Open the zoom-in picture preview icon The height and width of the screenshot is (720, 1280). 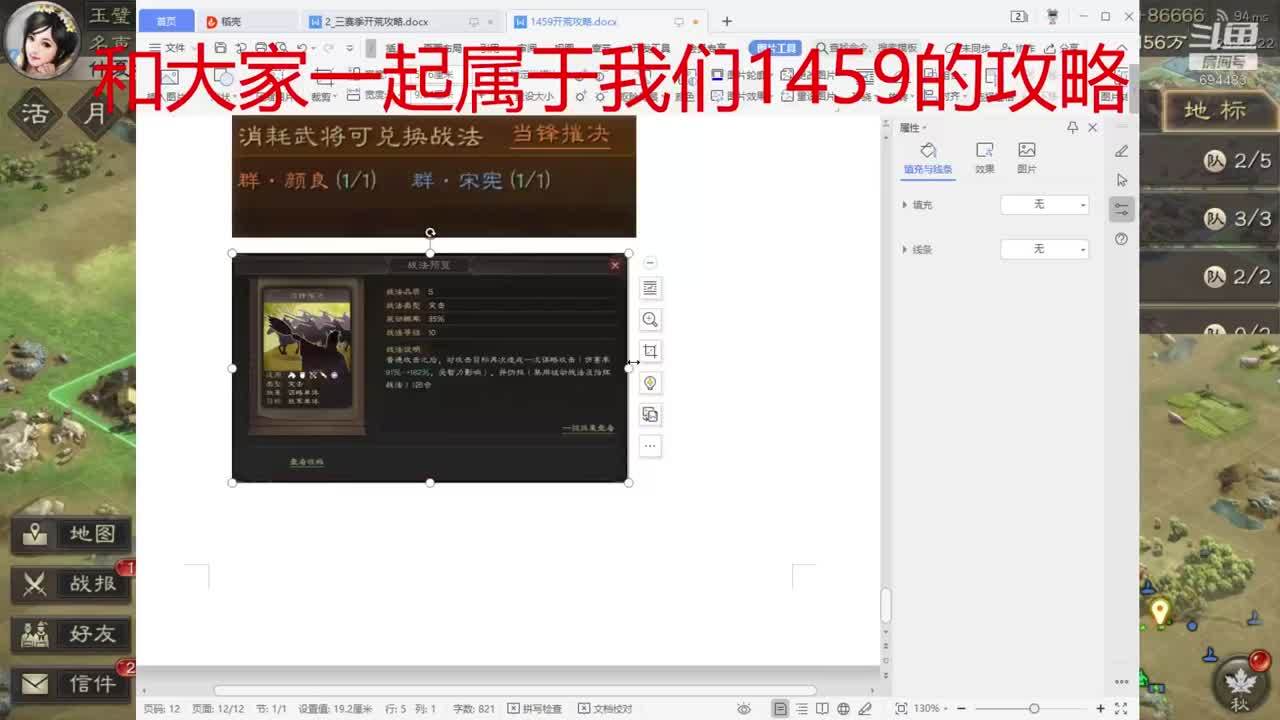650,319
